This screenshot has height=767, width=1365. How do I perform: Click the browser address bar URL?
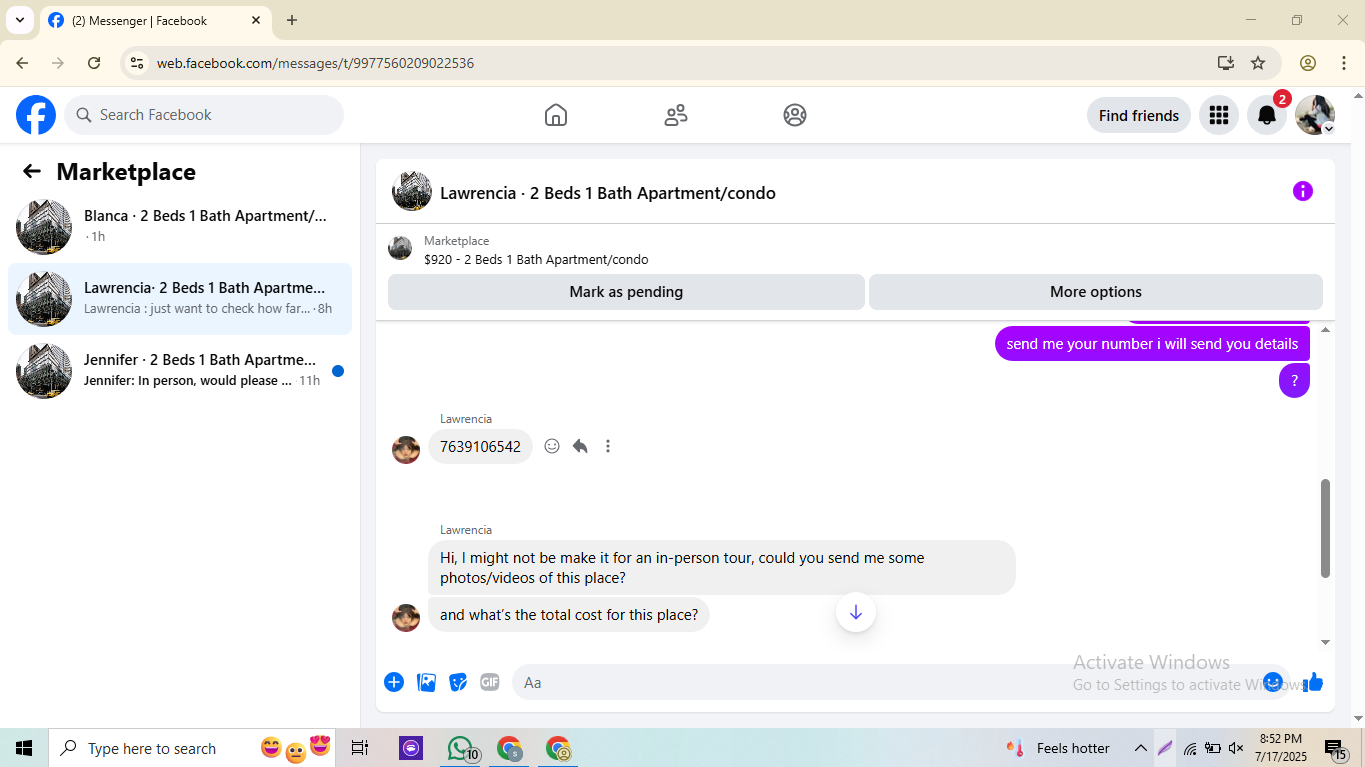pos(315,63)
